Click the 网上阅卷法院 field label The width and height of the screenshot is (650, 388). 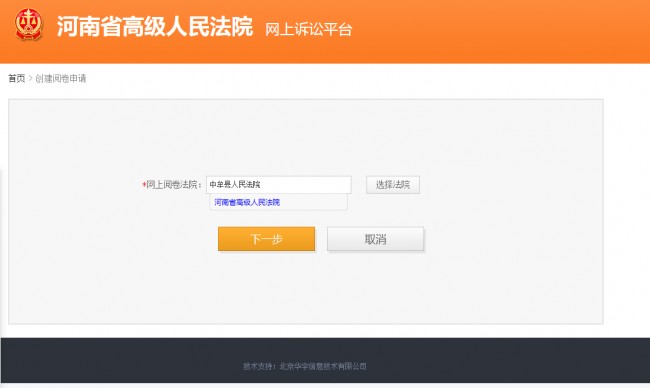172,184
